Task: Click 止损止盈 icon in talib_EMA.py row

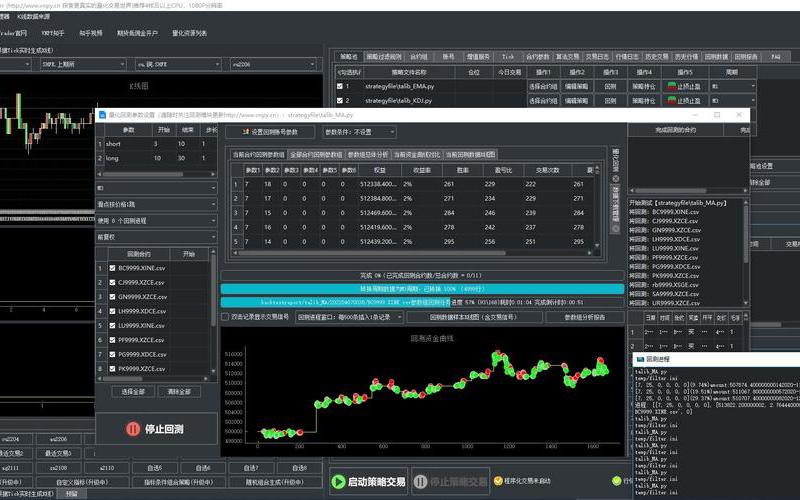Action: [671, 86]
